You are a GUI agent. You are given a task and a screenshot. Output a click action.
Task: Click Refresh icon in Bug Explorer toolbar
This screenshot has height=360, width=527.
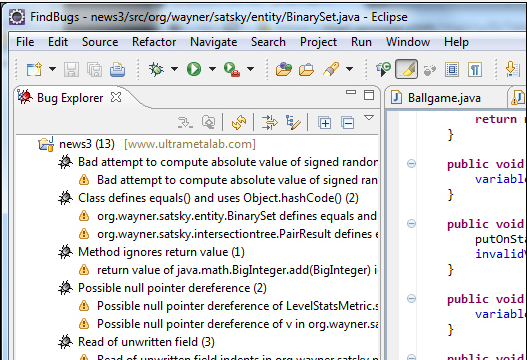[x=239, y=122]
